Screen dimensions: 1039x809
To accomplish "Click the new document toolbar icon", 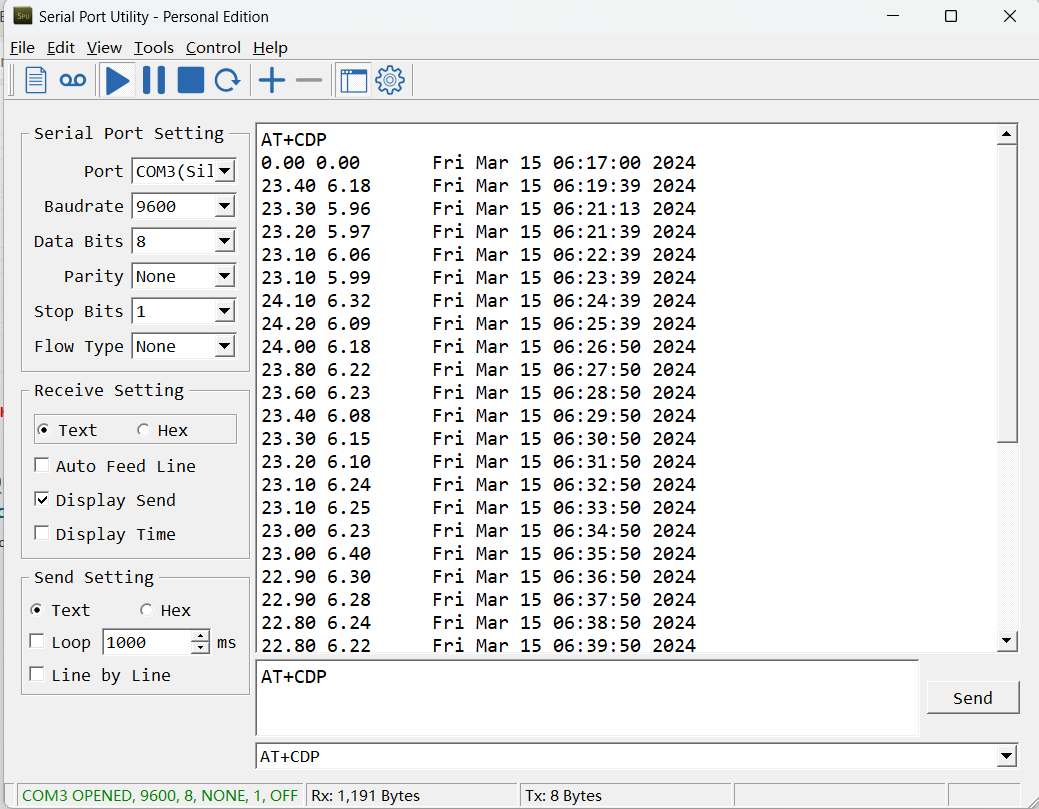I will (36, 80).
